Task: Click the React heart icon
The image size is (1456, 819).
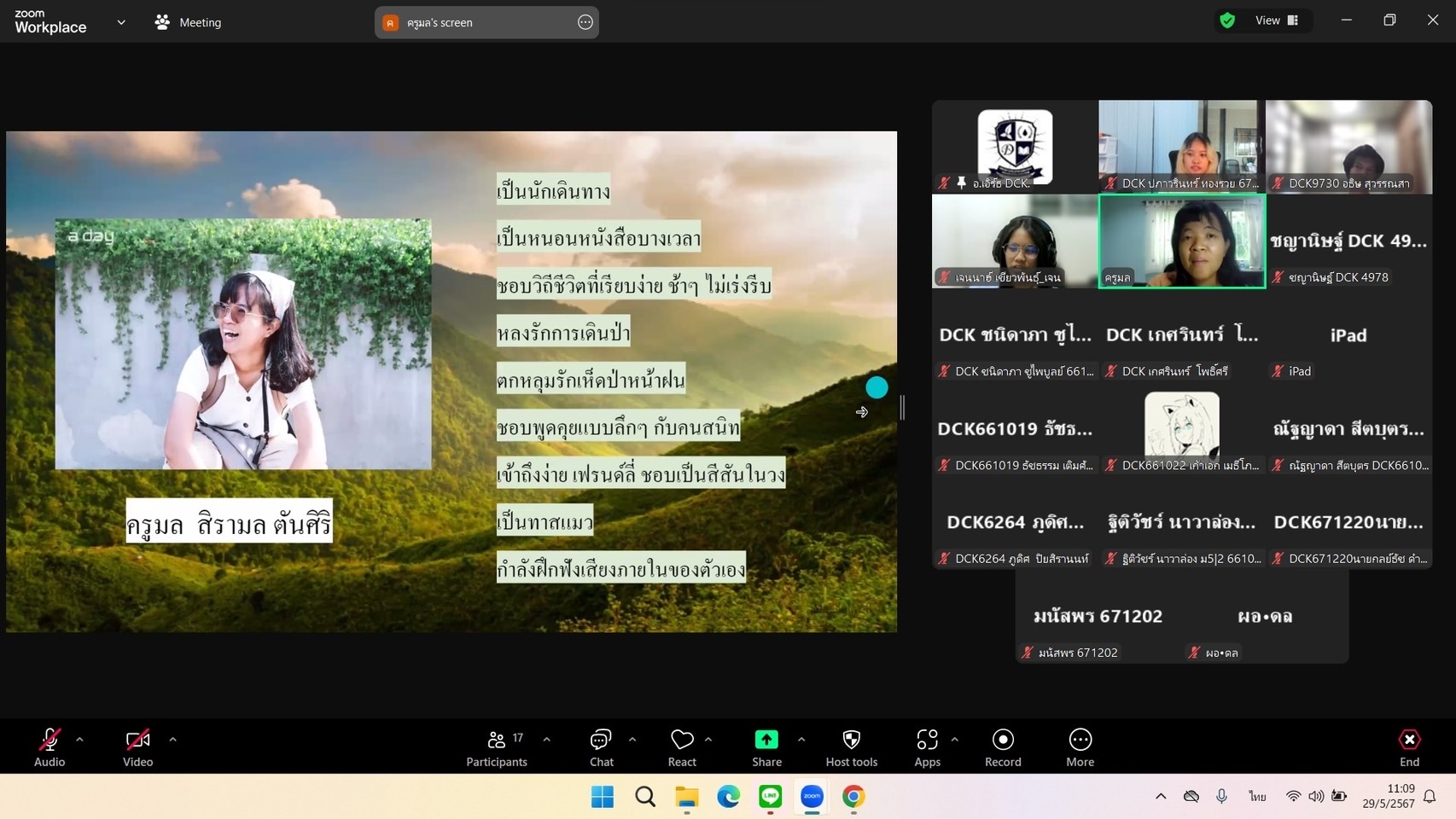Action: coord(681,746)
